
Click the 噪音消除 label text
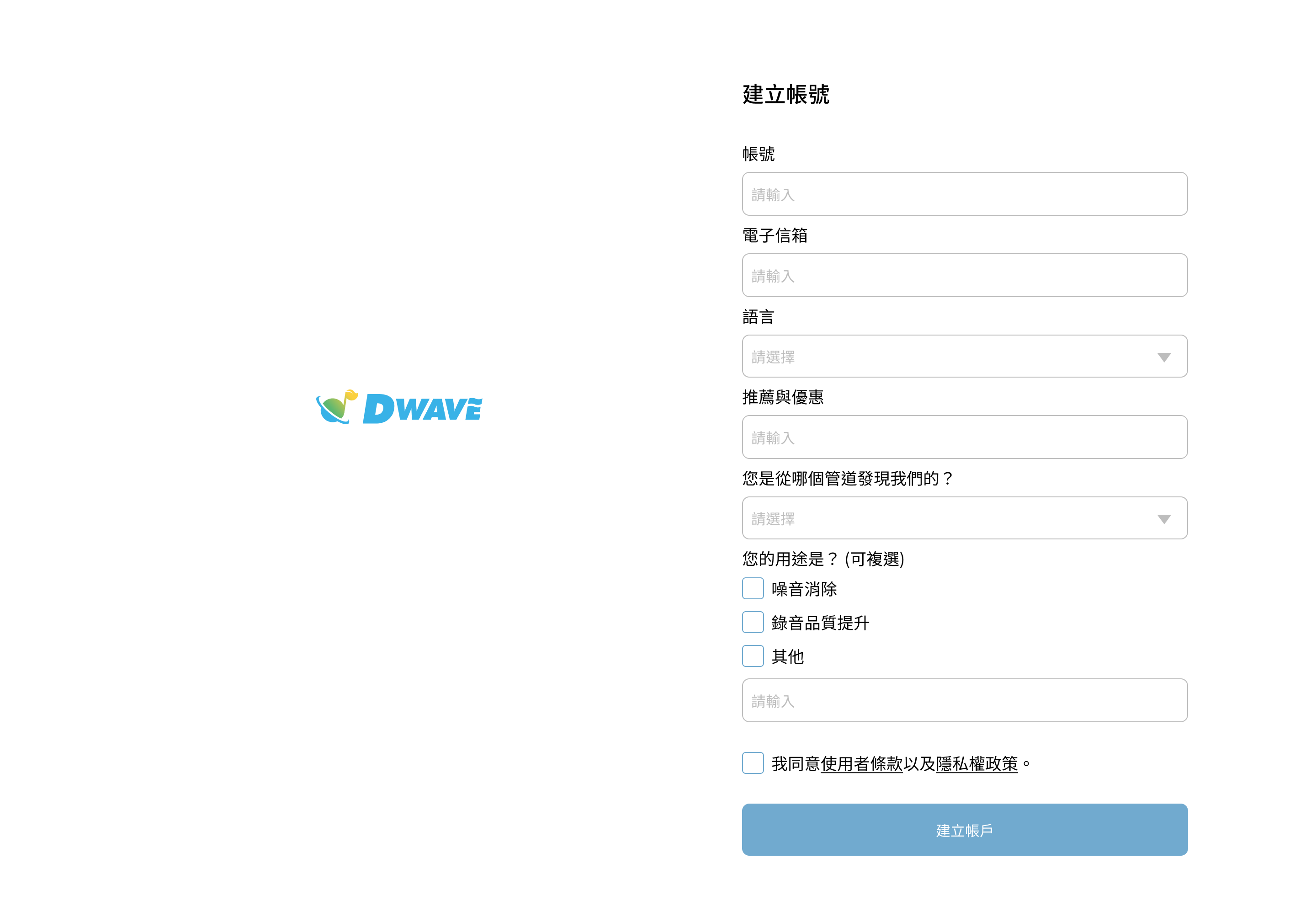(804, 589)
